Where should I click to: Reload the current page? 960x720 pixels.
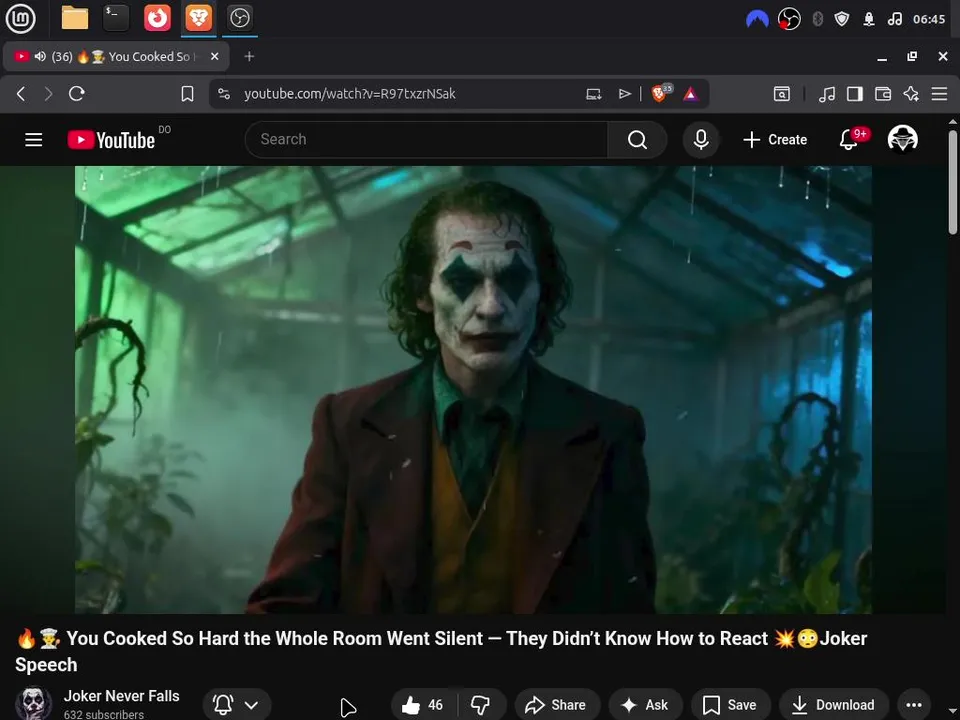pos(77,94)
